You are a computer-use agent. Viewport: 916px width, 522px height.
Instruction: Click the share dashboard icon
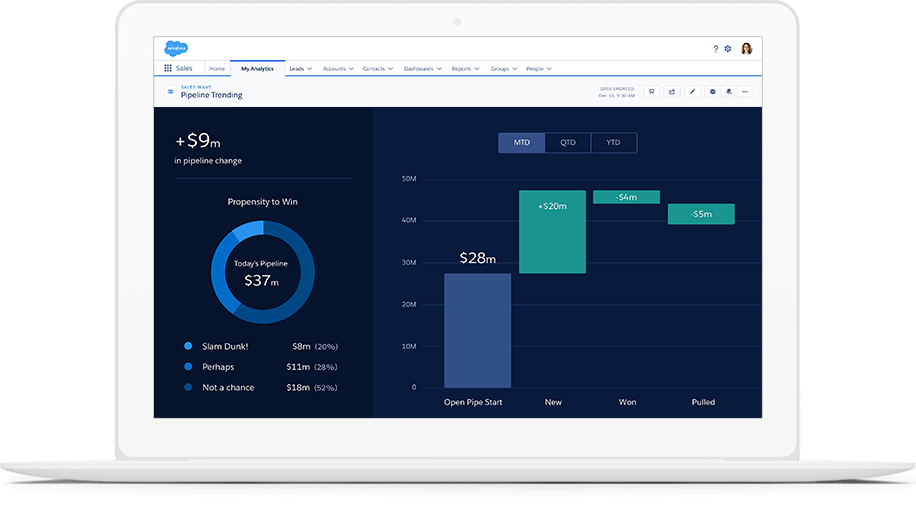click(672, 92)
